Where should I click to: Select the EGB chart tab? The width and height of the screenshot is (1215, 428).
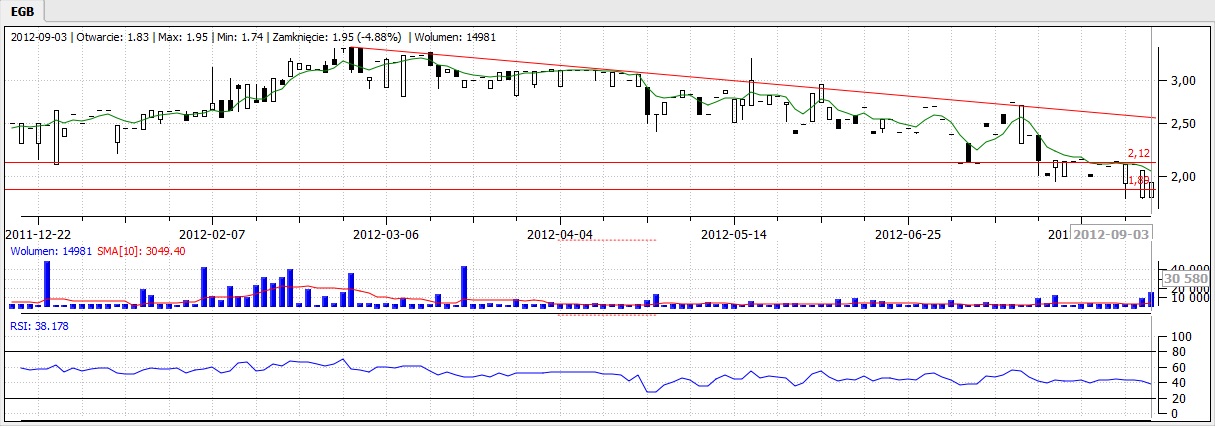24,11
